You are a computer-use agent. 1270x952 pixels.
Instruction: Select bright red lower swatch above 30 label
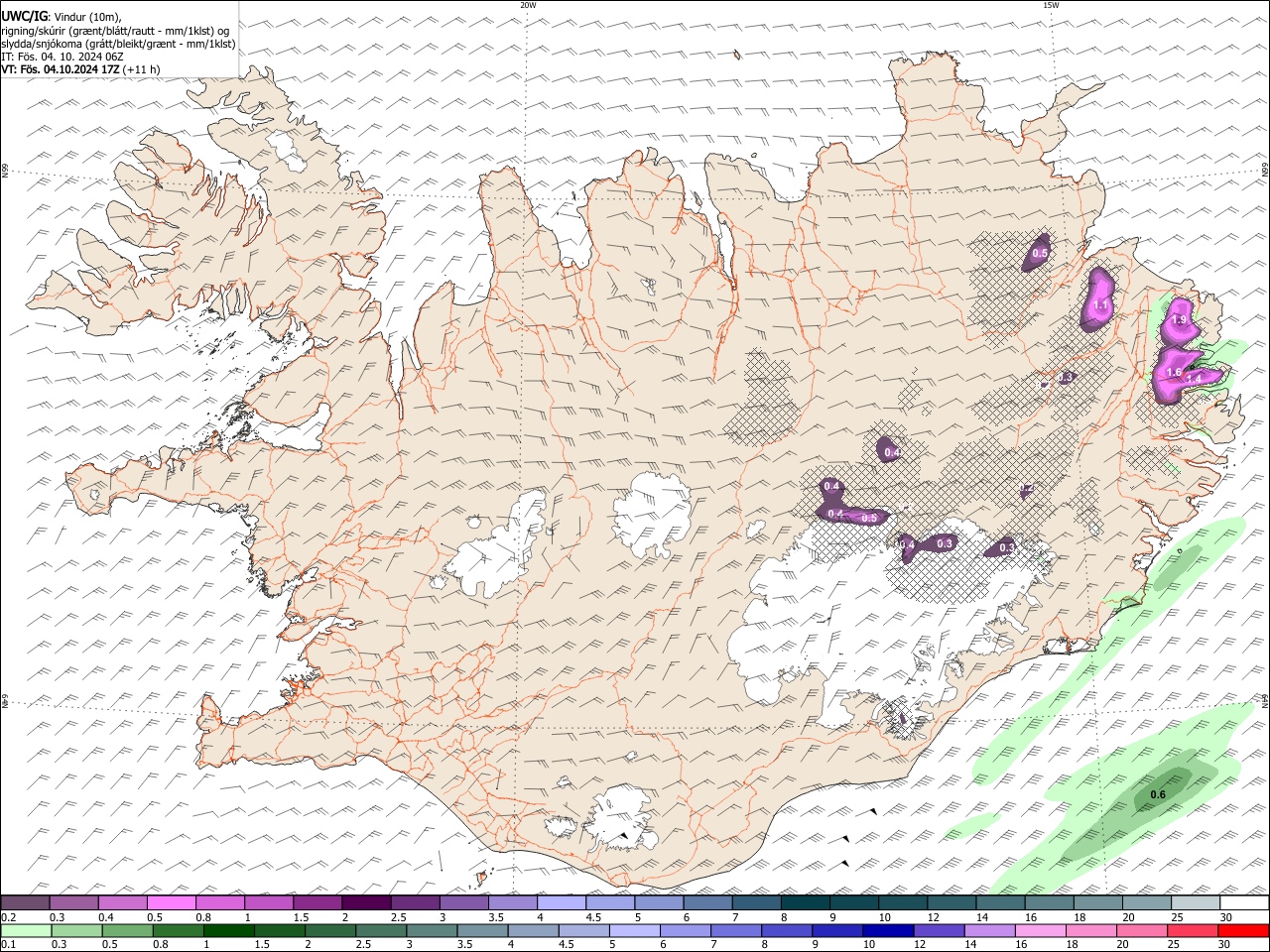click(1243, 931)
